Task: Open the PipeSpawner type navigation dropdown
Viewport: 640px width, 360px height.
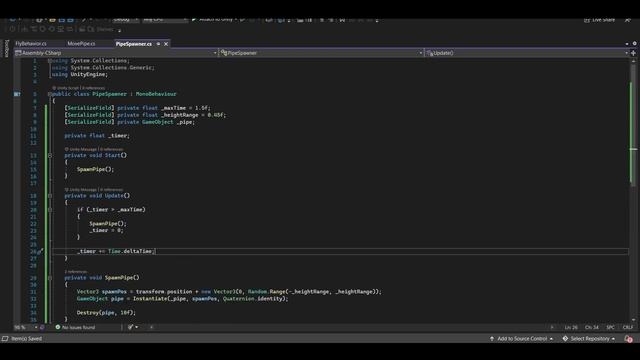Action: [321, 53]
